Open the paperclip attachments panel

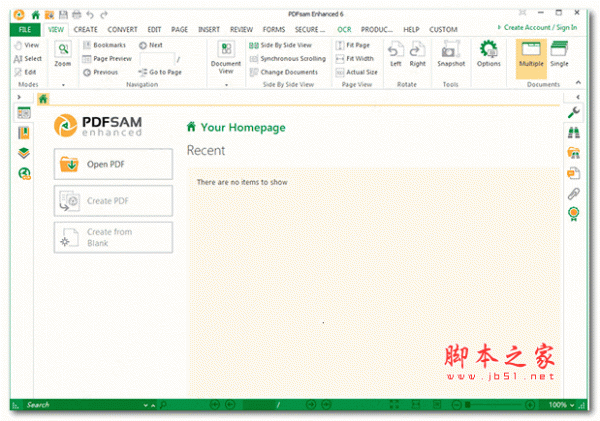pyautogui.click(x=573, y=193)
